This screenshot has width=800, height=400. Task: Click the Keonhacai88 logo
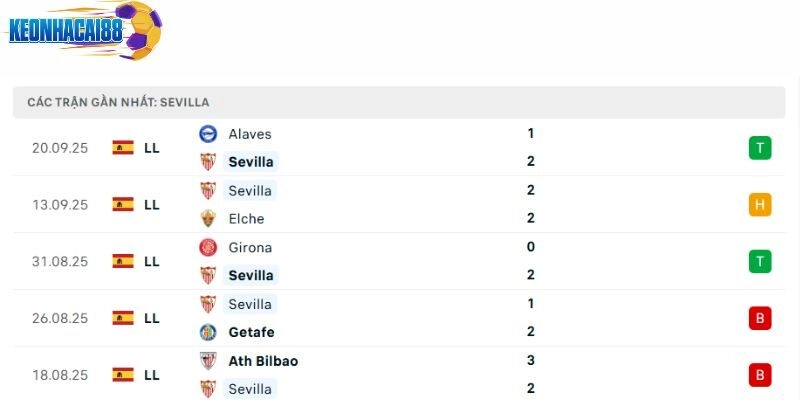click(84, 31)
